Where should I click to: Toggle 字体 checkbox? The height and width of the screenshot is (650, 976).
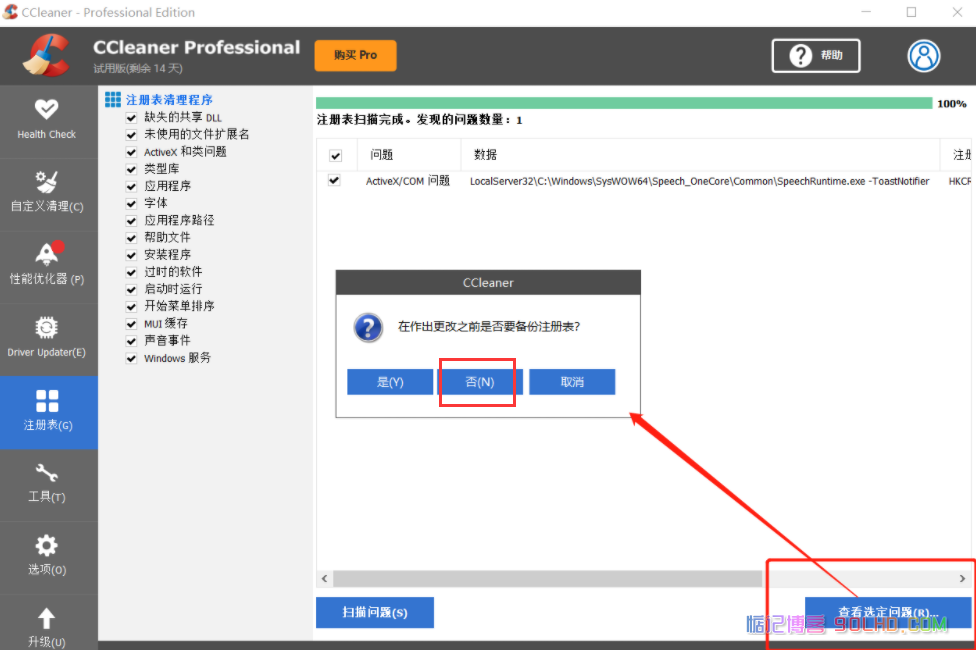coord(131,204)
